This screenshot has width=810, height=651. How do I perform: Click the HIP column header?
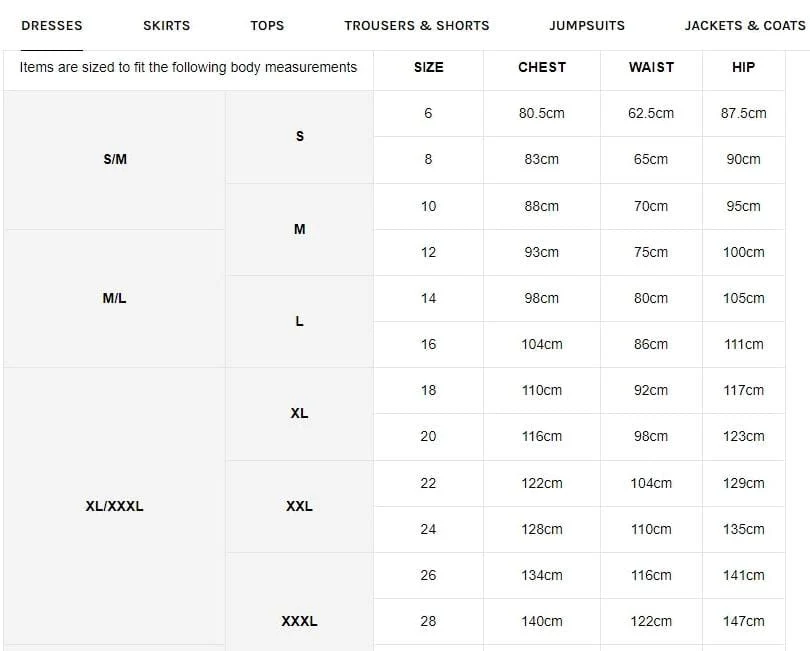(743, 67)
